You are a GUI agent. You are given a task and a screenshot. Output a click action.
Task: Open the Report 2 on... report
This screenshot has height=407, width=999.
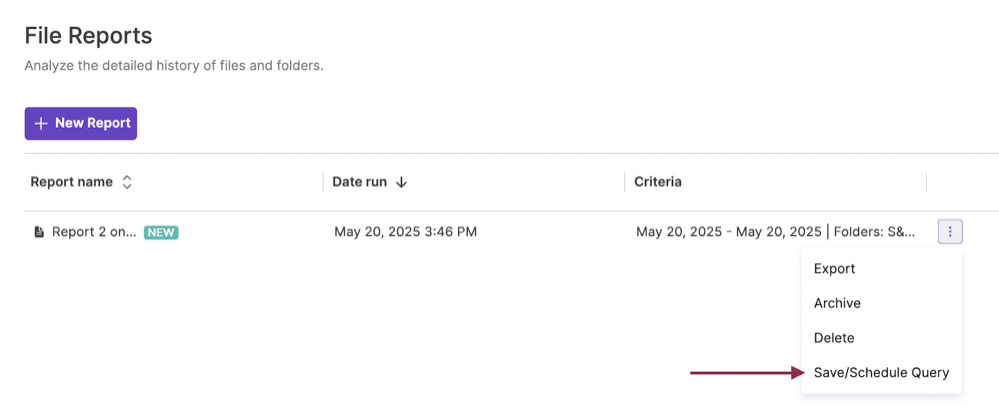94,232
